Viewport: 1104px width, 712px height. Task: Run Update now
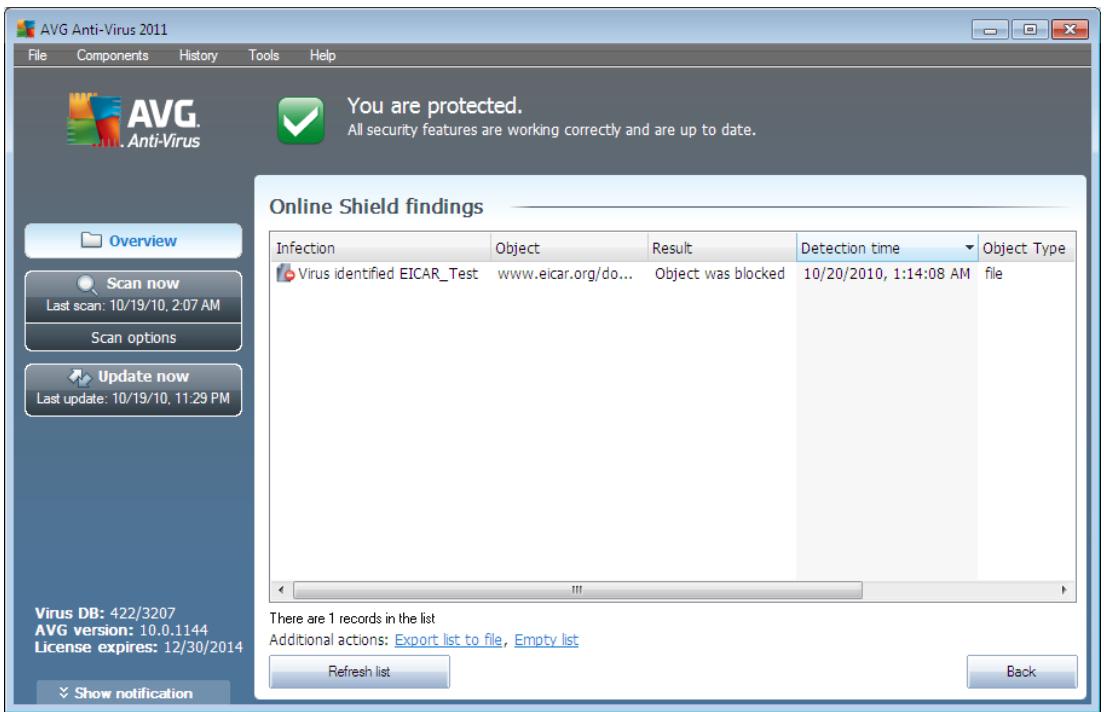[133, 389]
